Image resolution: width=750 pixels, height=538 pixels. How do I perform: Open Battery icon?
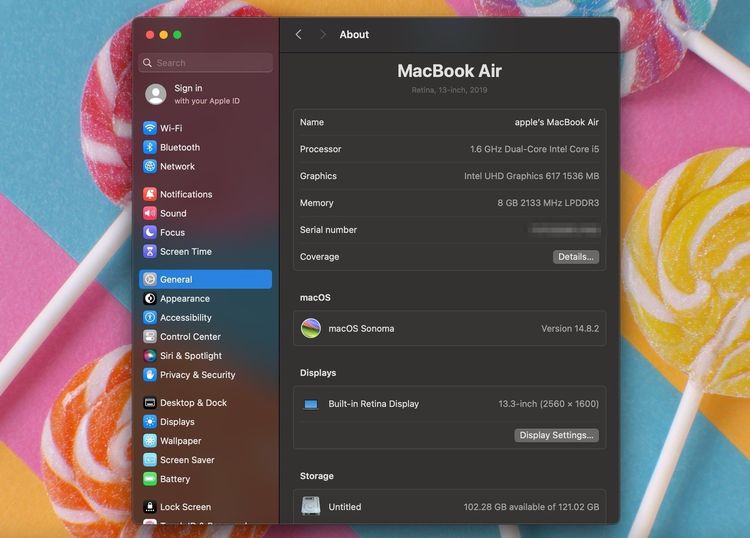click(x=150, y=479)
